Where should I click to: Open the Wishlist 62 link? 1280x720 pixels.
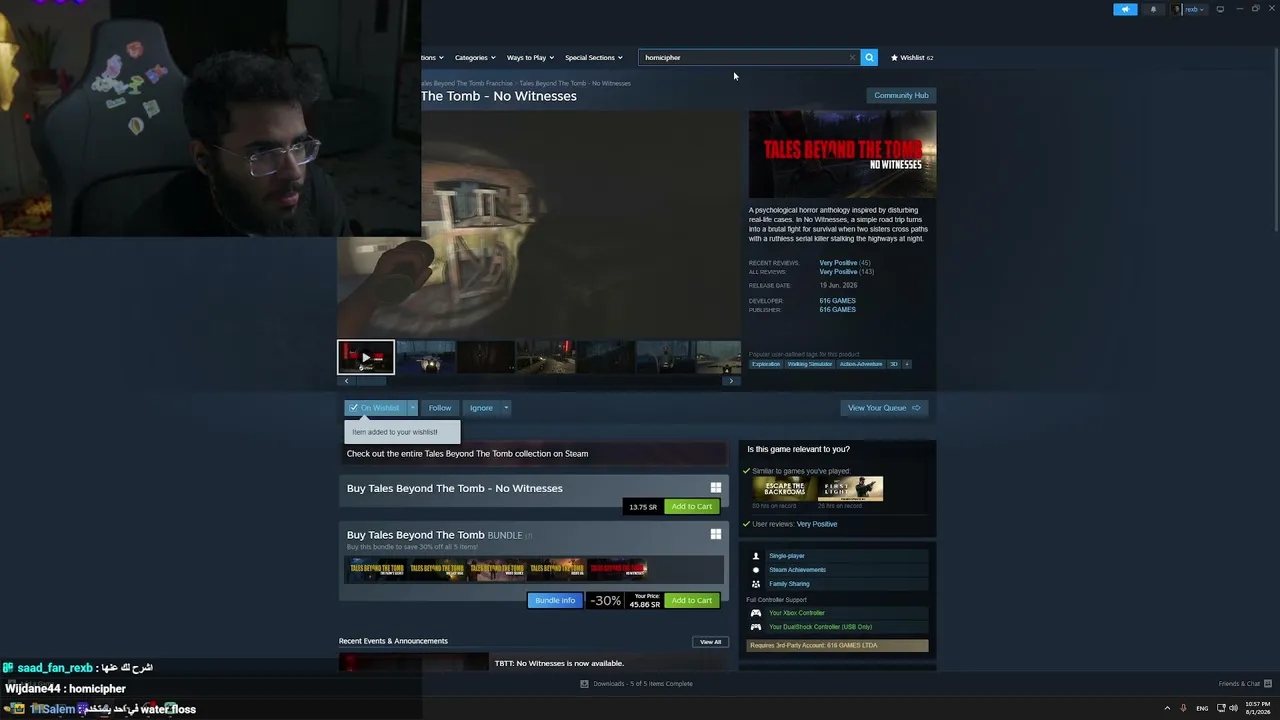coord(912,57)
